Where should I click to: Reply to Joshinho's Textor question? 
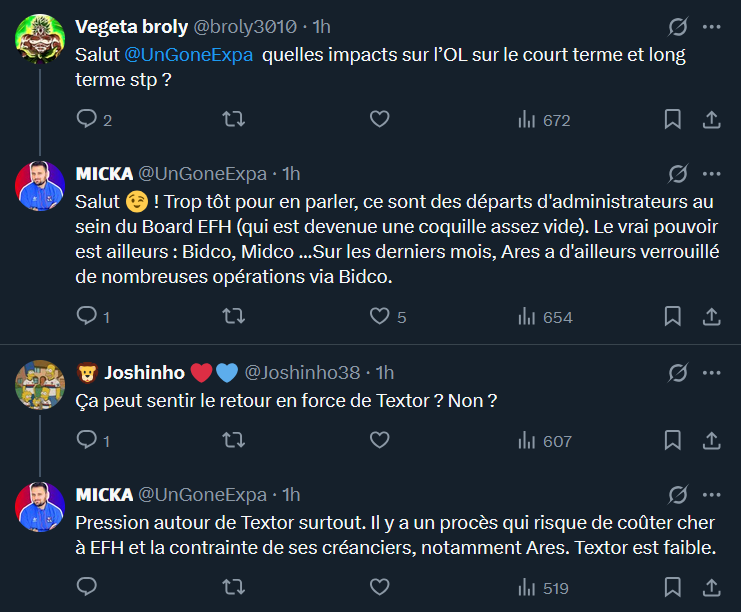pos(87,440)
